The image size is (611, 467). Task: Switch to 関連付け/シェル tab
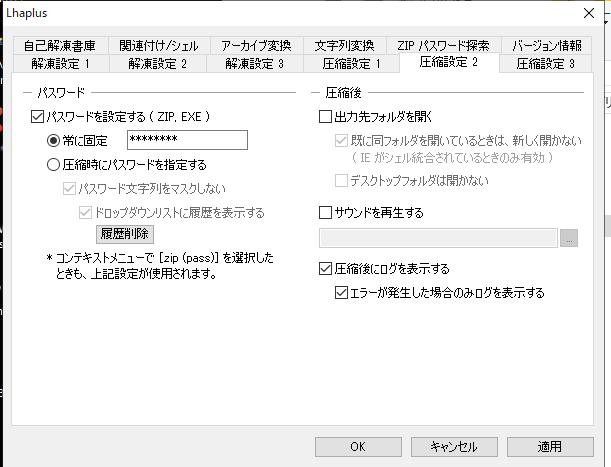tap(159, 46)
